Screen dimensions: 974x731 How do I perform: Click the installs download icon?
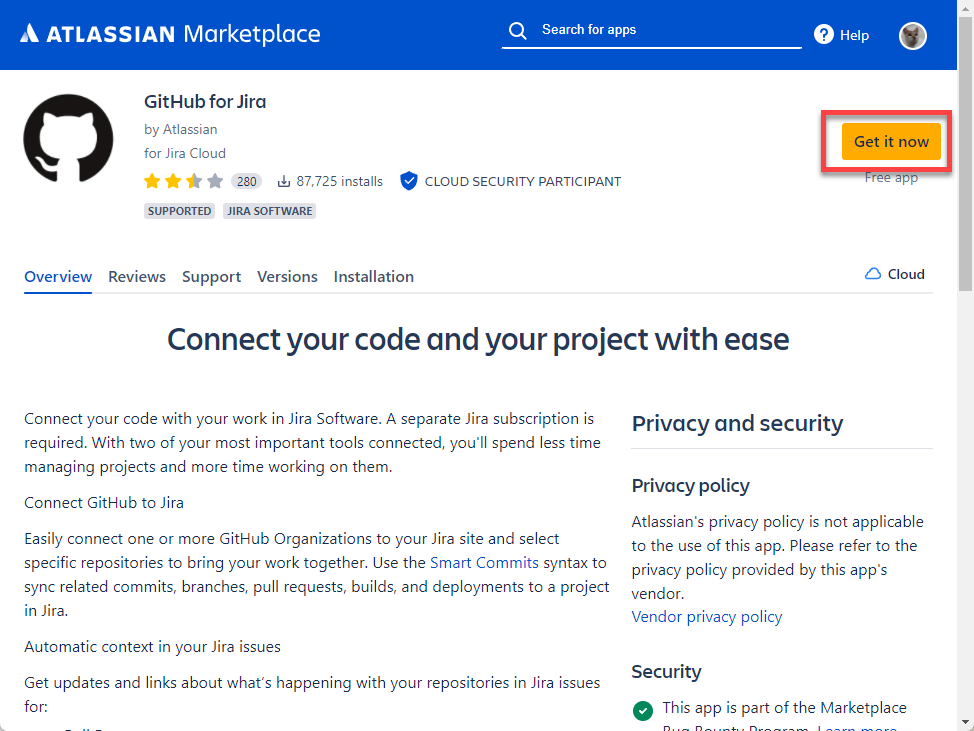pyautogui.click(x=284, y=181)
